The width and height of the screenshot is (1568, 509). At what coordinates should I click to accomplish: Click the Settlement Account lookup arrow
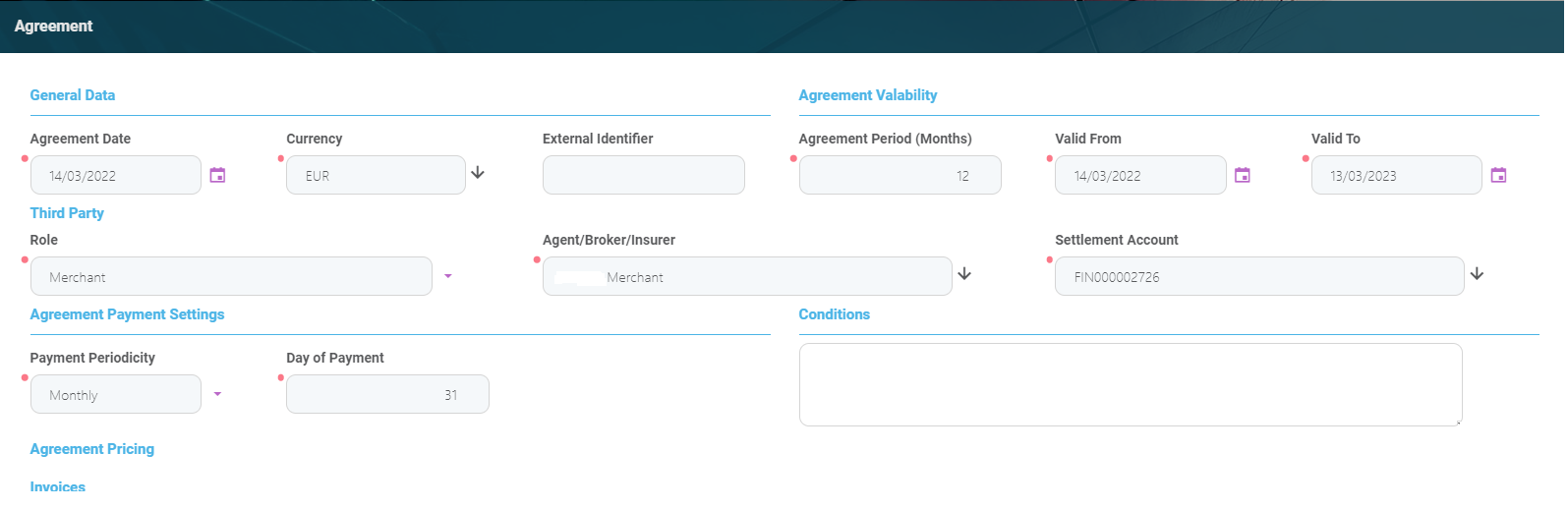[x=1477, y=274]
